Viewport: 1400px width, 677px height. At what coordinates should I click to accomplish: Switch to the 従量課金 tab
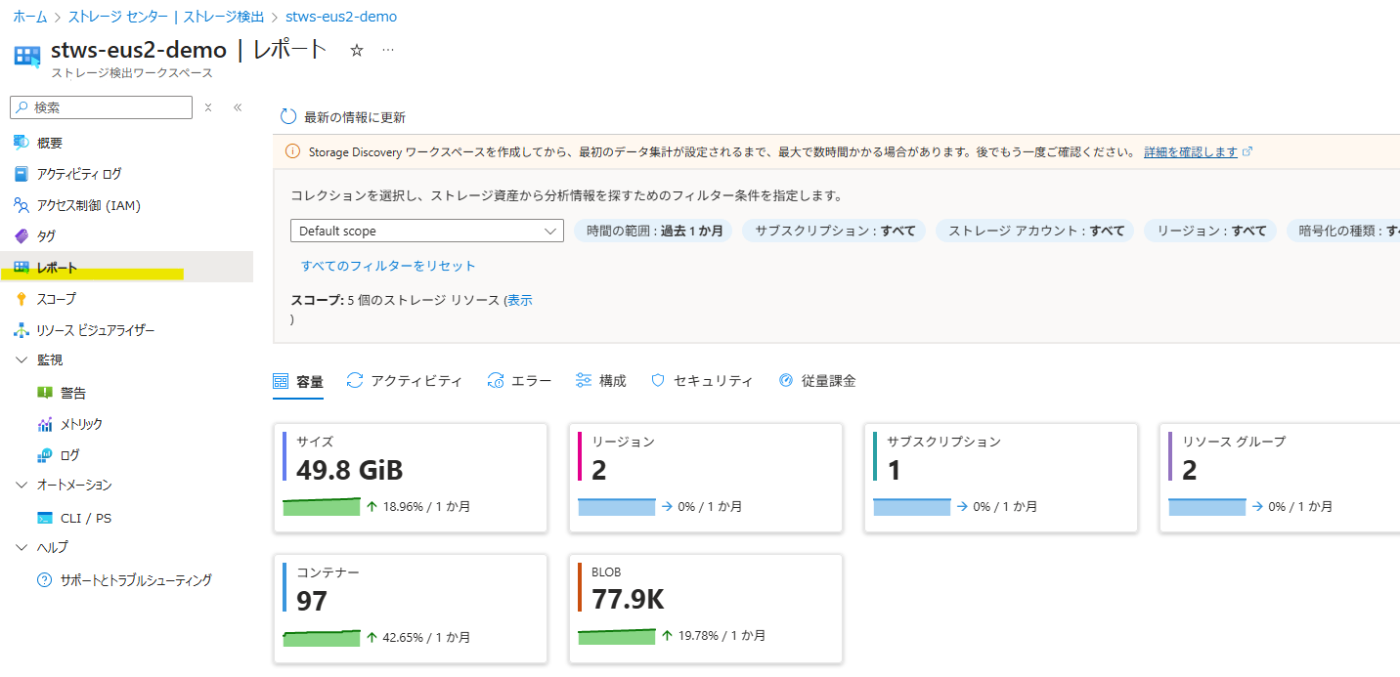pos(817,381)
